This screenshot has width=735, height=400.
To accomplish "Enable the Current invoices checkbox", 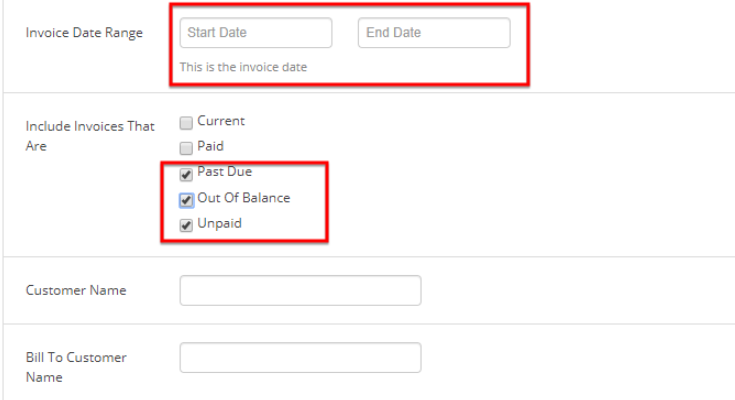I will (186, 123).
